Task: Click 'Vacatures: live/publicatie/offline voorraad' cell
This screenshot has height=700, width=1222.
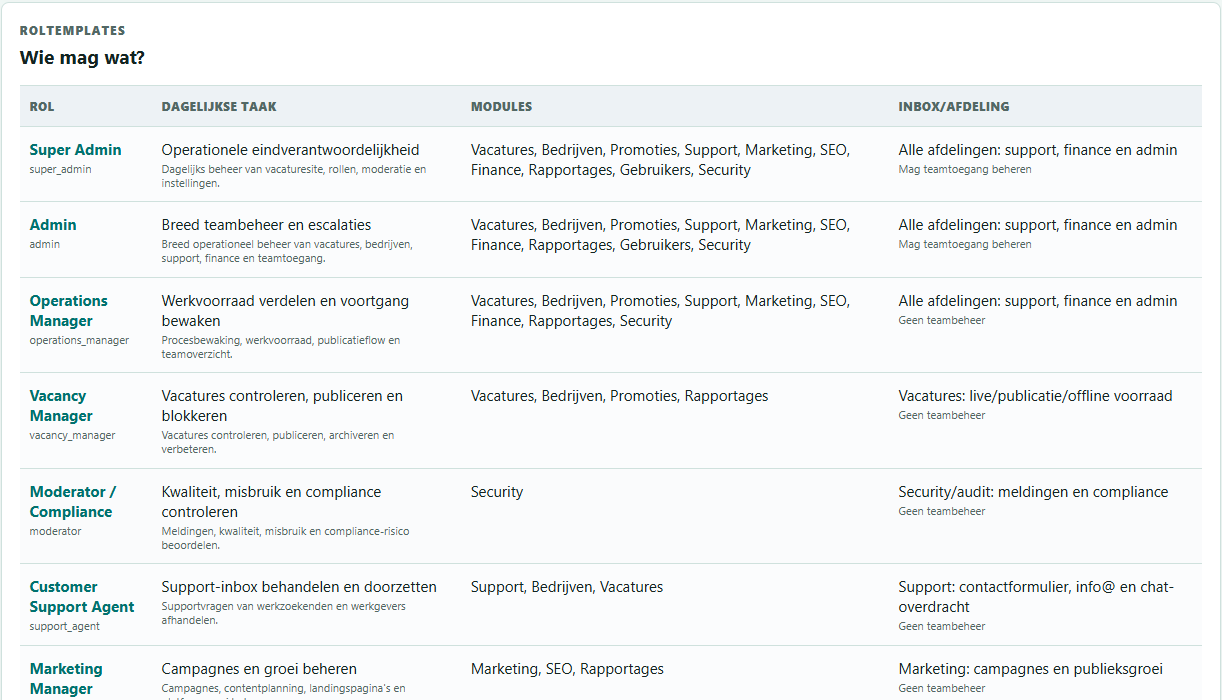Action: point(1035,396)
